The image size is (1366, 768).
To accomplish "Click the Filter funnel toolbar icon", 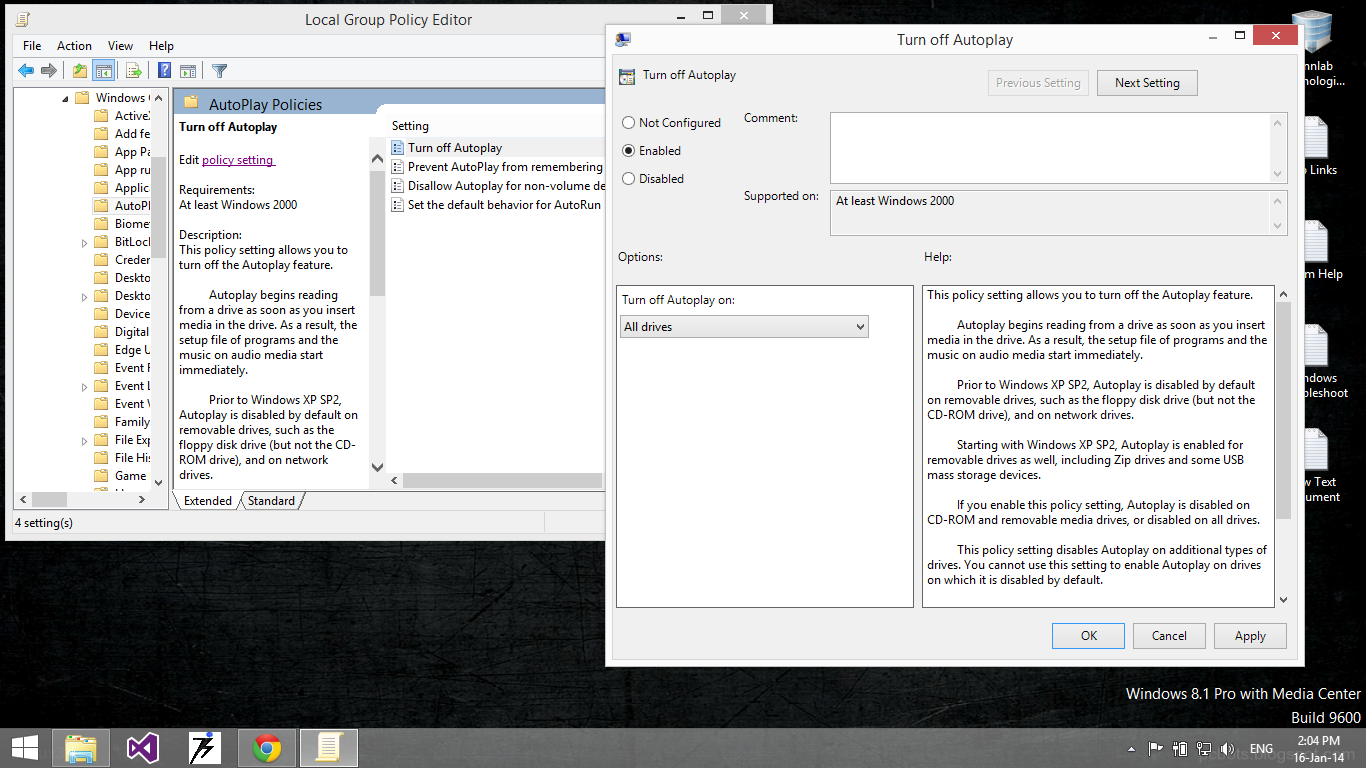I will coord(219,70).
